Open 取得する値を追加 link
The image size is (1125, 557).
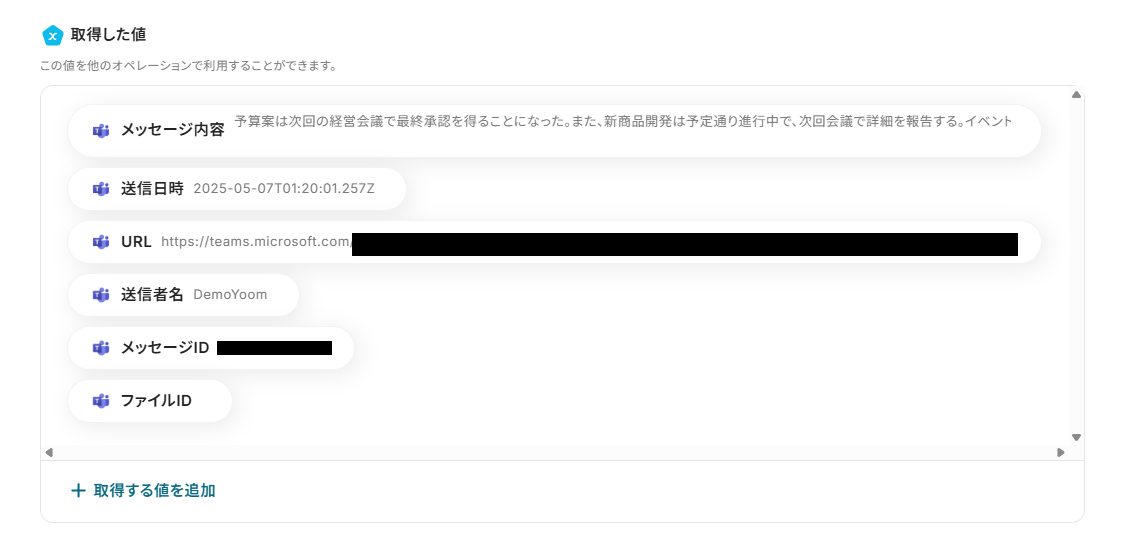point(143,490)
